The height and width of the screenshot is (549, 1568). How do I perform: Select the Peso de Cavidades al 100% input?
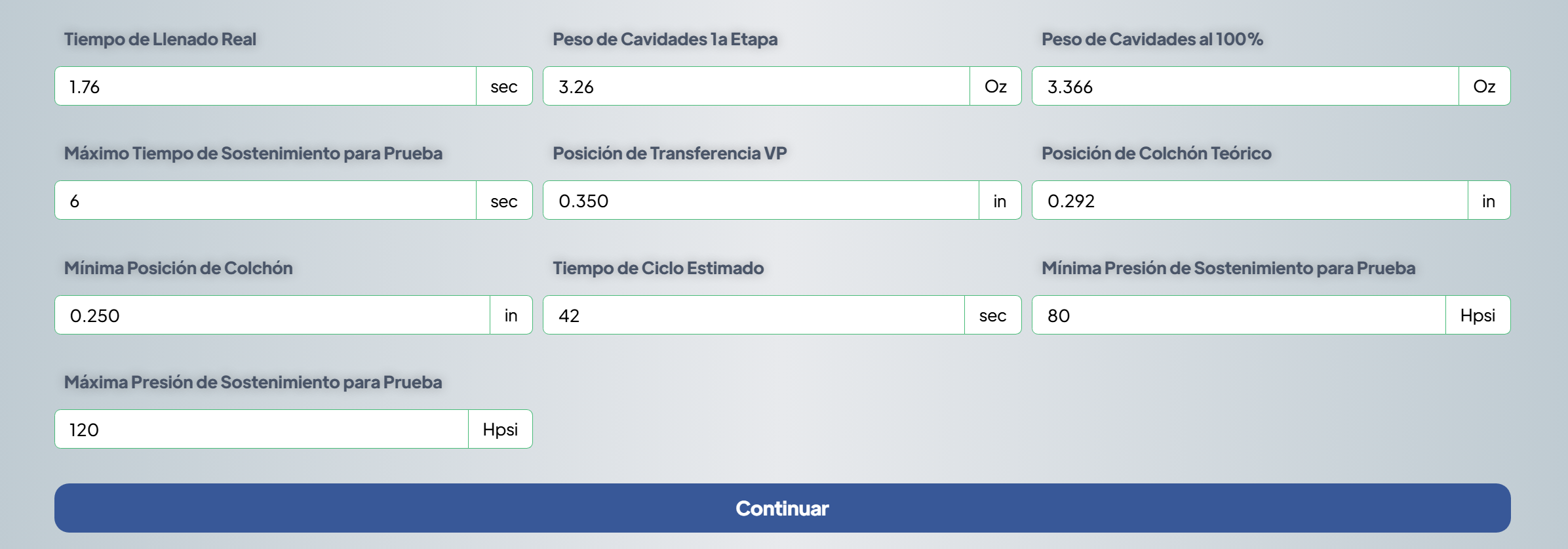point(1245,86)
